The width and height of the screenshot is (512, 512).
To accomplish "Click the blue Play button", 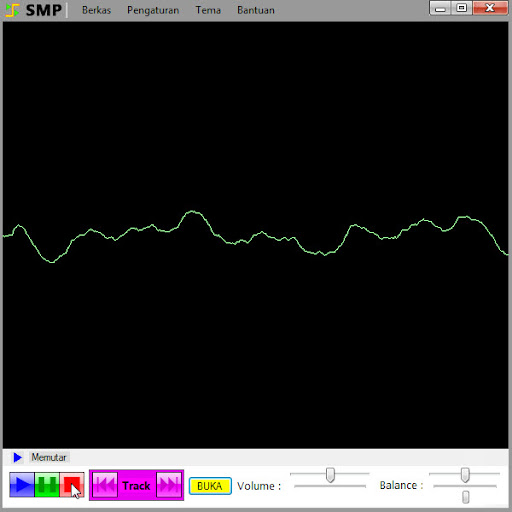I will [22, 485].
